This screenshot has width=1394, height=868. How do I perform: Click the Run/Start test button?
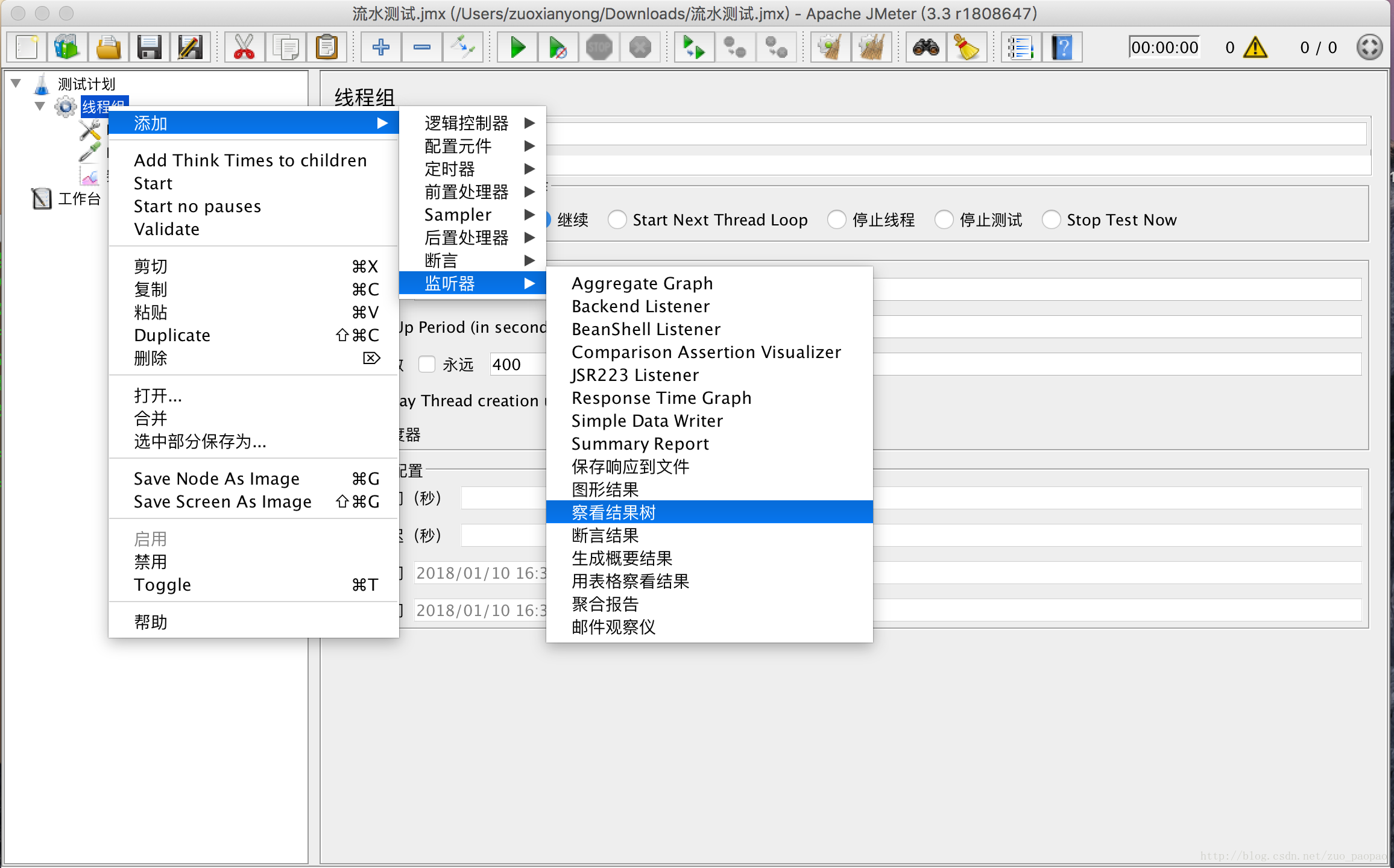(x=517, y=47)
